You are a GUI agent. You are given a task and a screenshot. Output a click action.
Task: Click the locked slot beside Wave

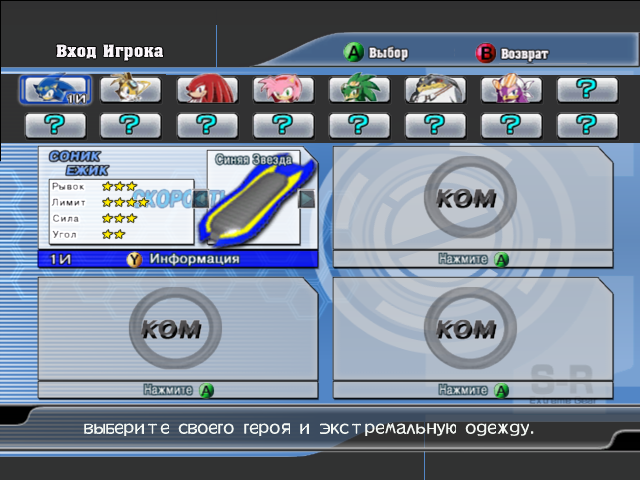pyautogui.click(x=587, y=89)
